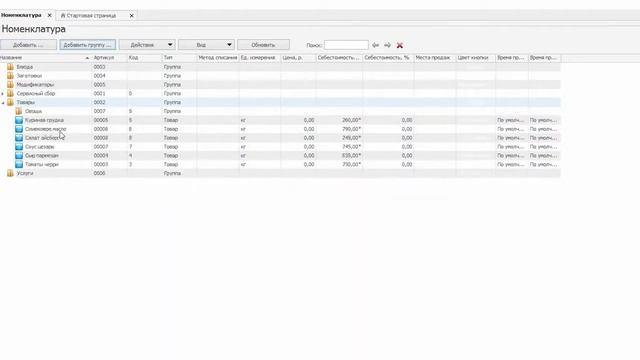Click the Сервисный сбор folder icon
Viewport: 640px width, 360px height.
click(x=10, y=93)
